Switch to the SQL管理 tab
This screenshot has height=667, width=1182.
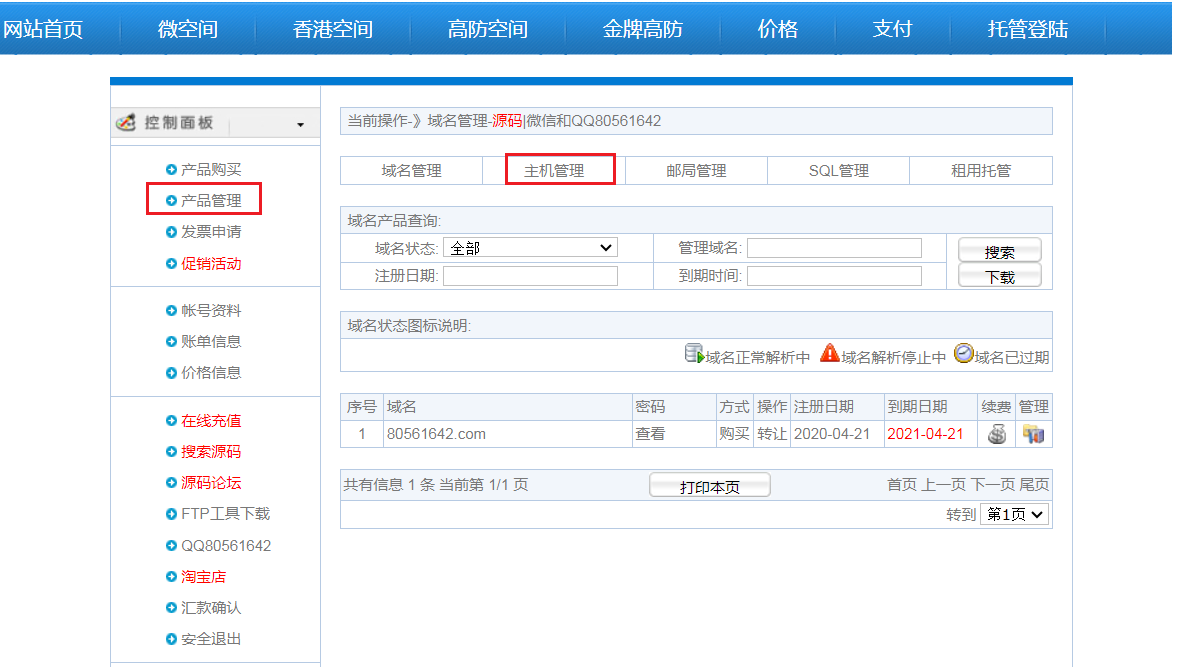(x=838, y=171)
